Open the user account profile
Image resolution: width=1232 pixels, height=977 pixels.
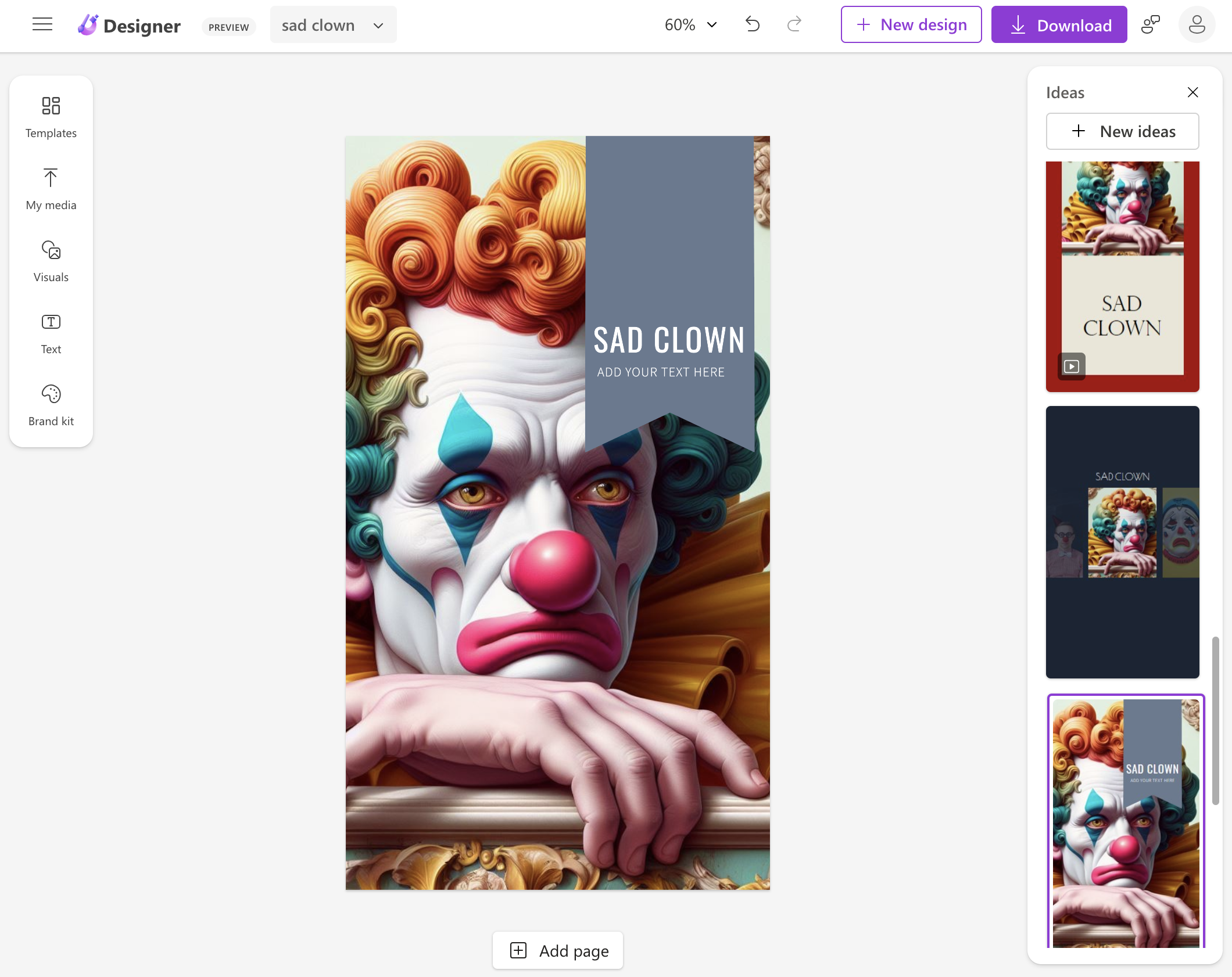coord(1197,24)
